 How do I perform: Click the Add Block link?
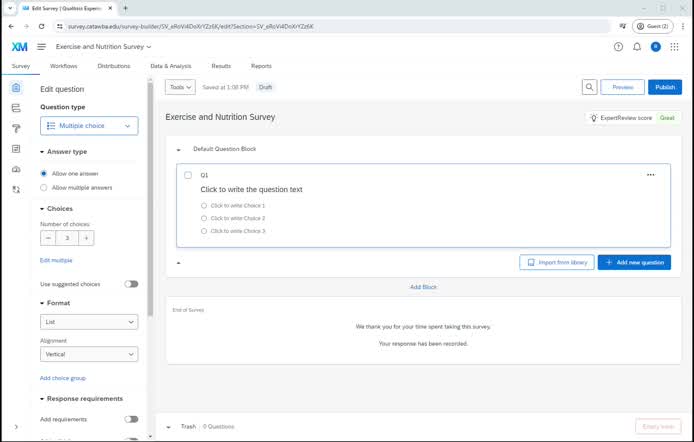(423, 287)
